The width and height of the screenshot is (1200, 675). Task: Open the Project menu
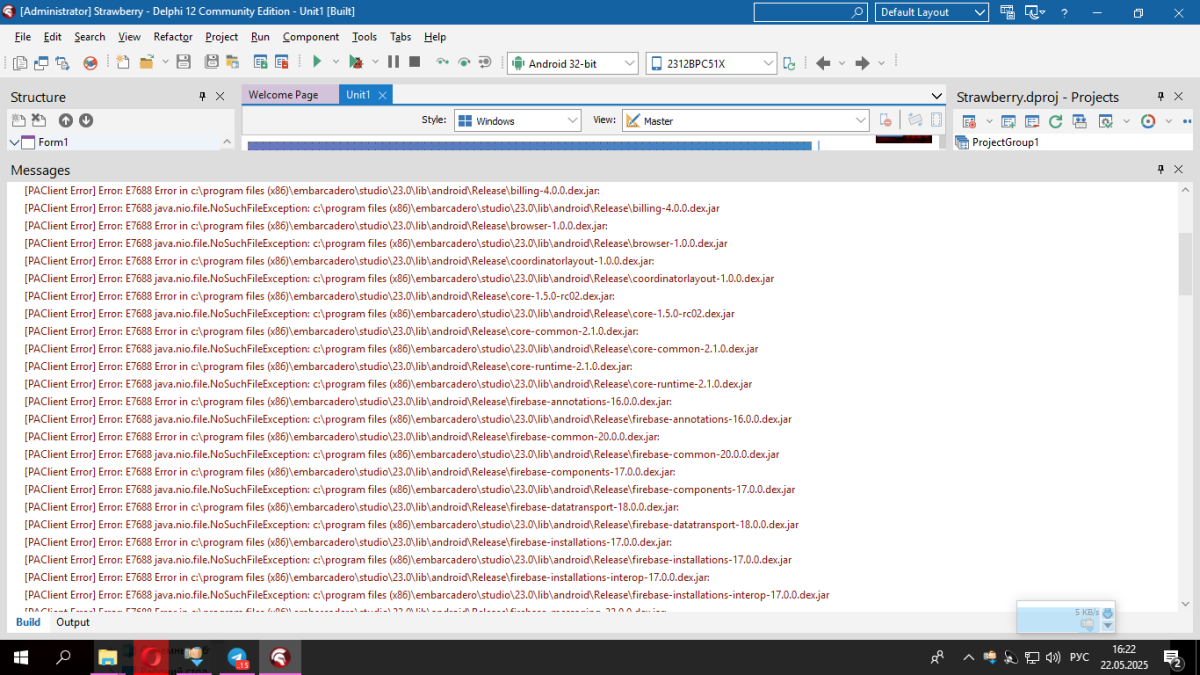pyautogui.click(x=222, y=36)
